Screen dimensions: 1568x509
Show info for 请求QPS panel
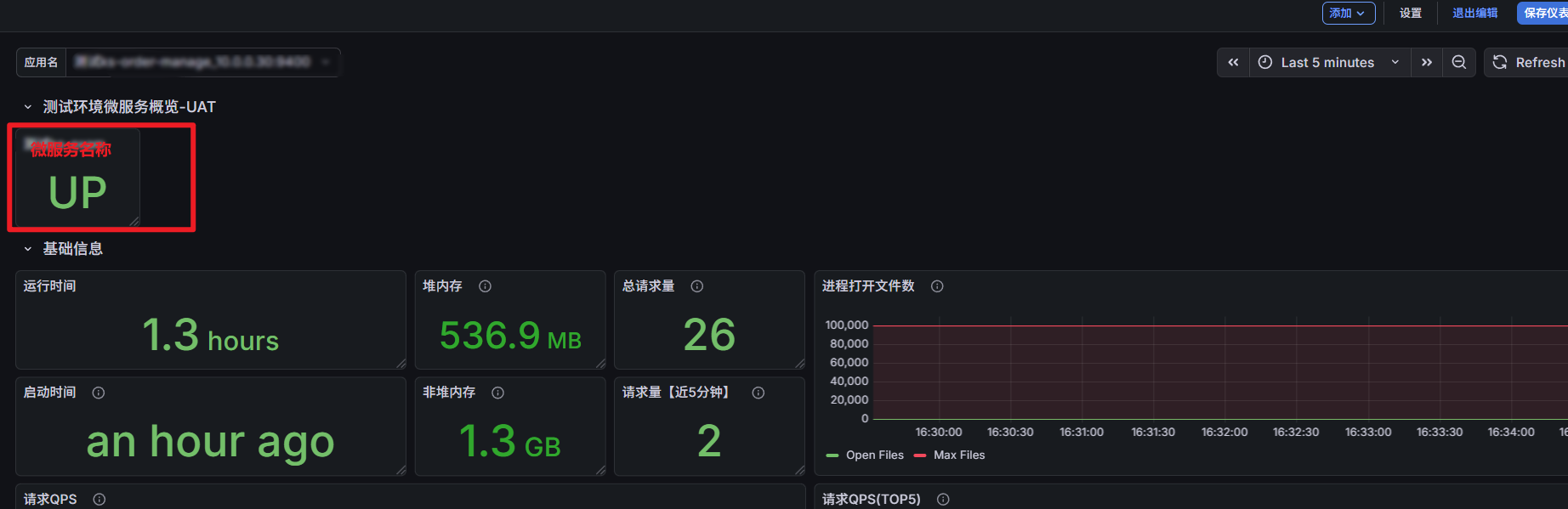(99, 500)
